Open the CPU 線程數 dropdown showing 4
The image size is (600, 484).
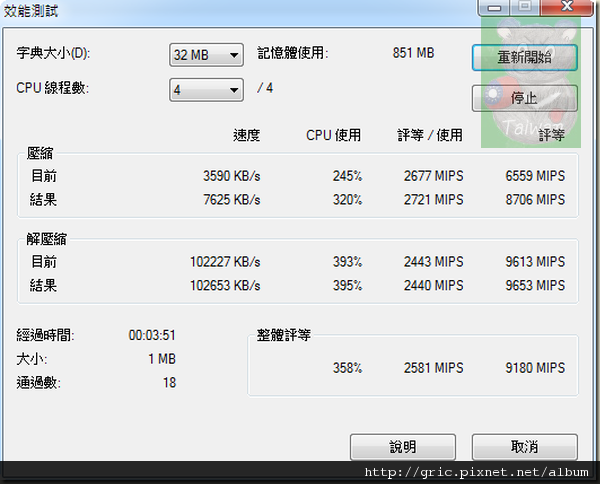(206, 90)
